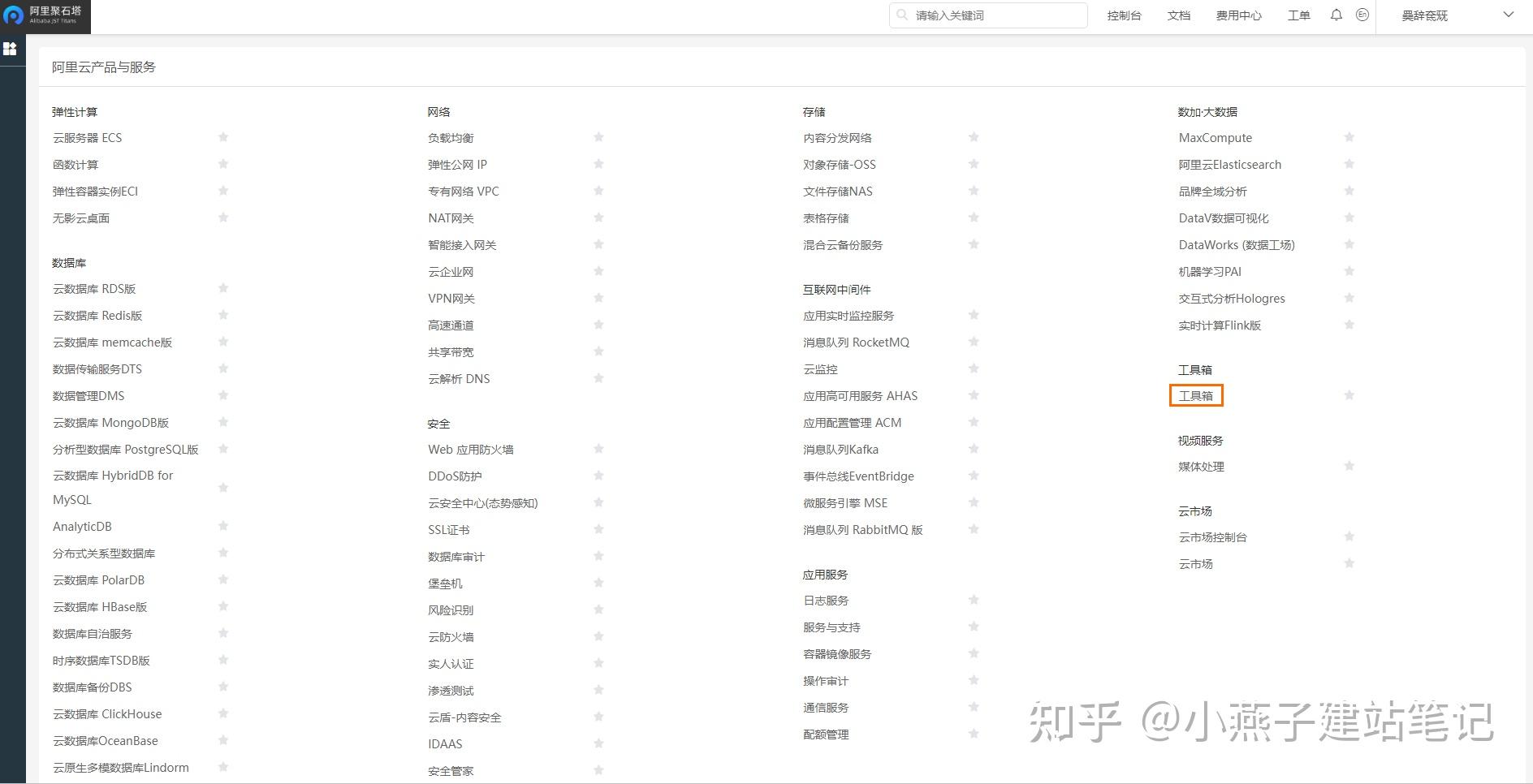The width and height of the screenshot is (1533, 784).
Task: Open 配额管理 service
Action: 826,734
